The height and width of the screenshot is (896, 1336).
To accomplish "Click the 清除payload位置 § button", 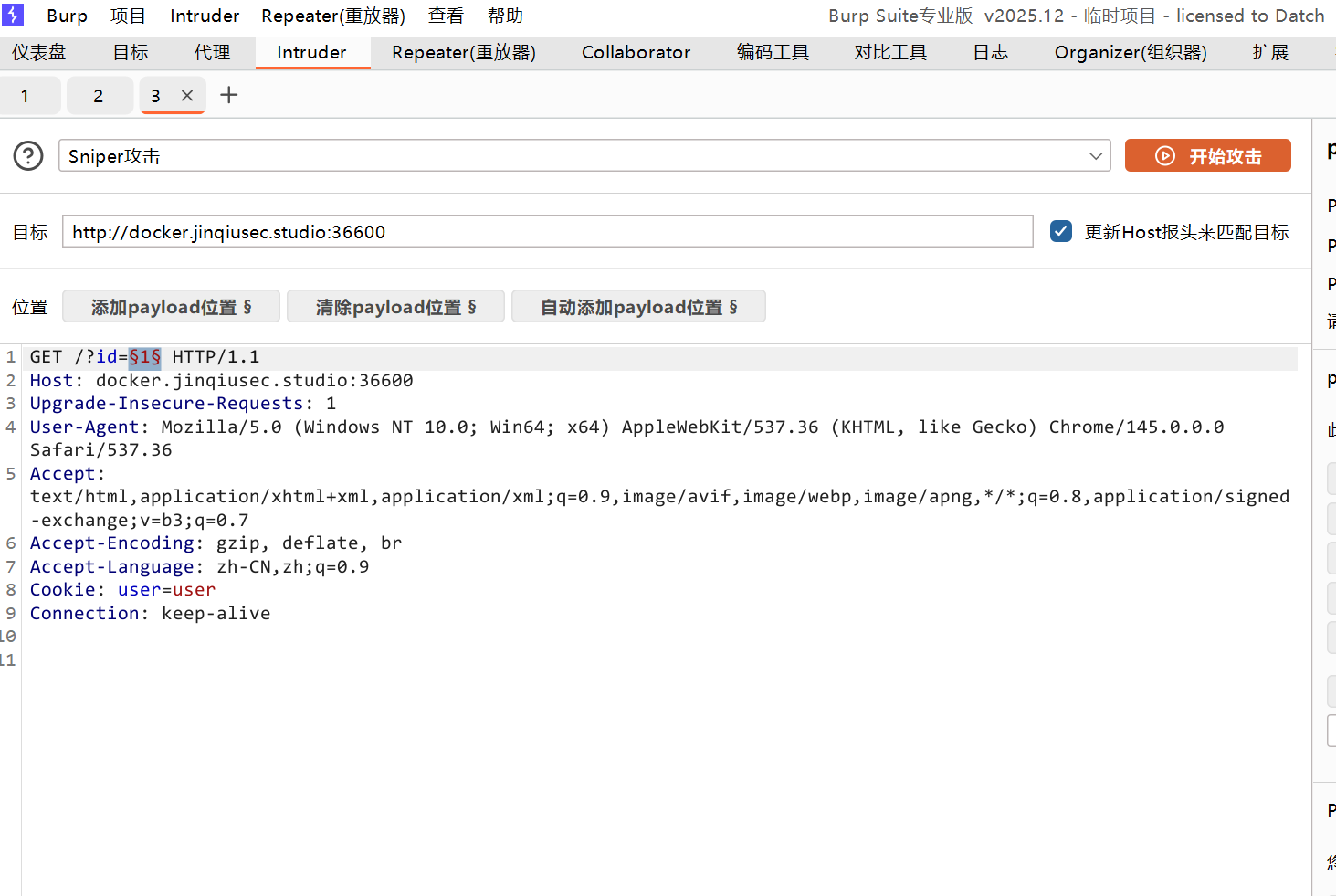I will tap(395, 307).
